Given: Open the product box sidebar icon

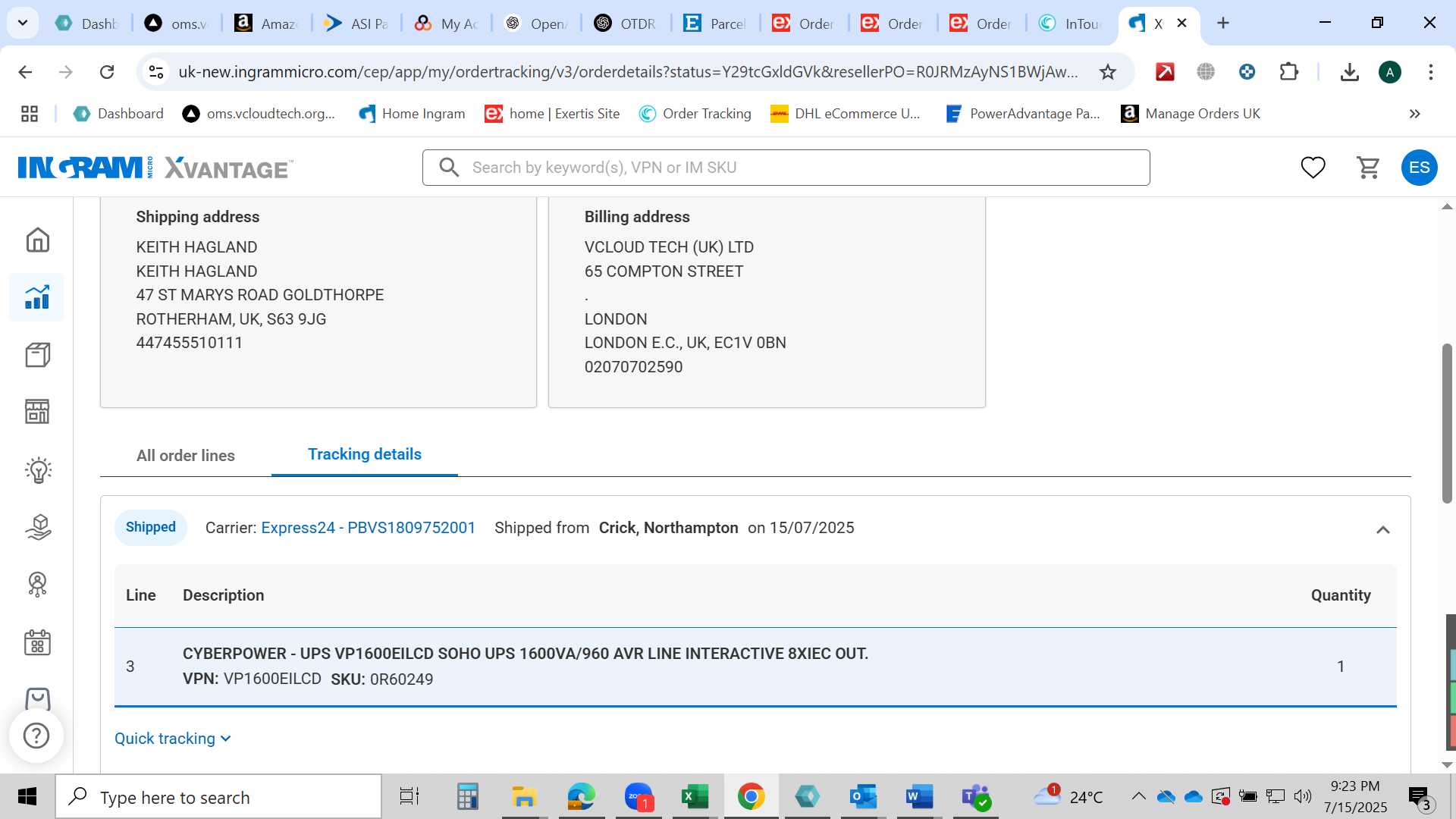Looking at the screenshot, I should click(x=37, y=355).
